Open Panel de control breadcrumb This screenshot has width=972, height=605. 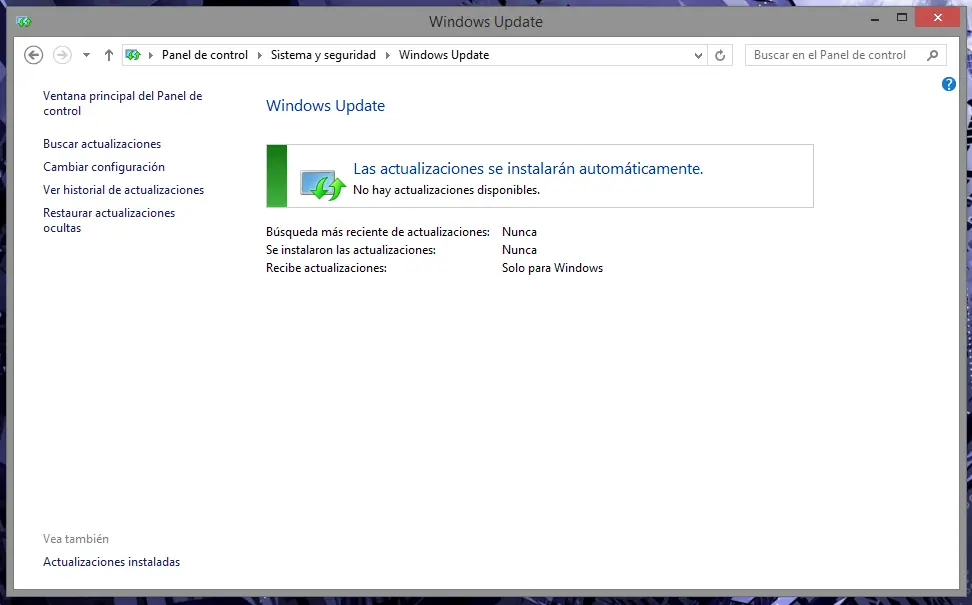[205, 55]
